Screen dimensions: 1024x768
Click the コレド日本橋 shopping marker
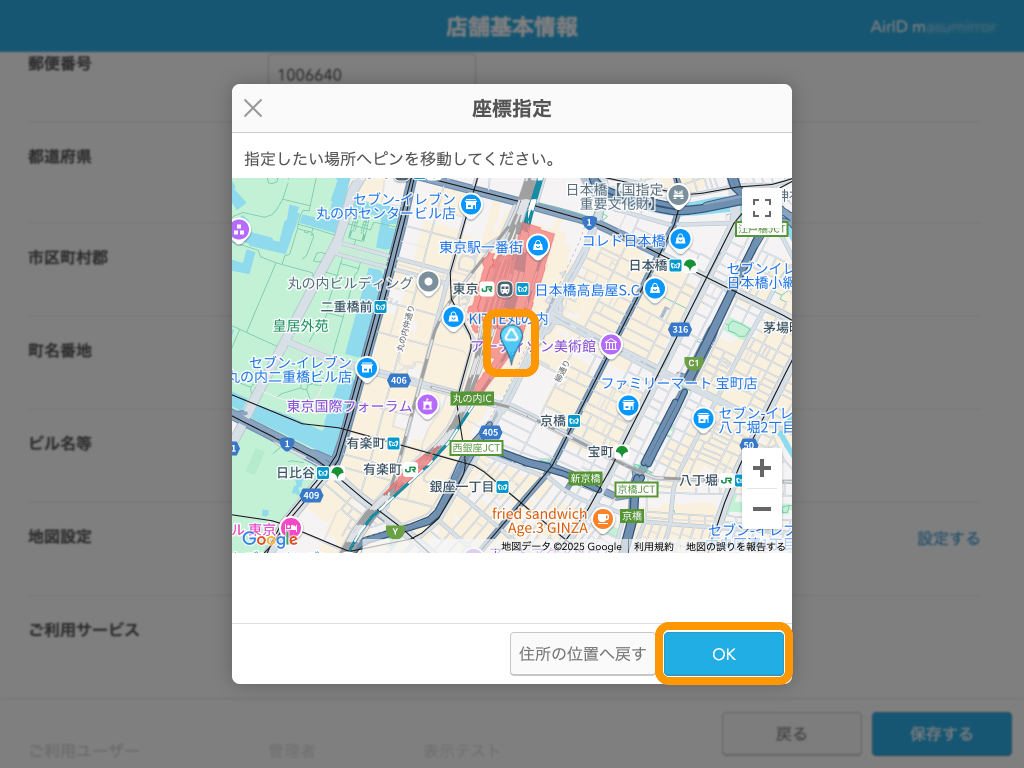coord(680,239)
